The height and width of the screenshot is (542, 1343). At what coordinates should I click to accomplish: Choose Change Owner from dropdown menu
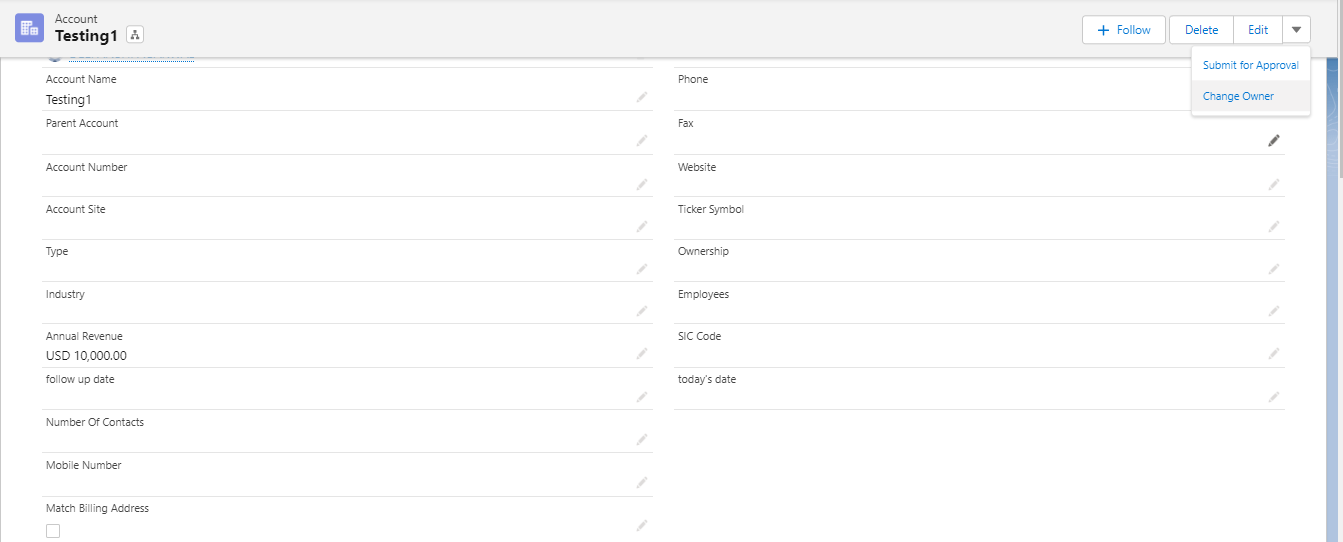pyautogui.click(x=1238, y=97)
